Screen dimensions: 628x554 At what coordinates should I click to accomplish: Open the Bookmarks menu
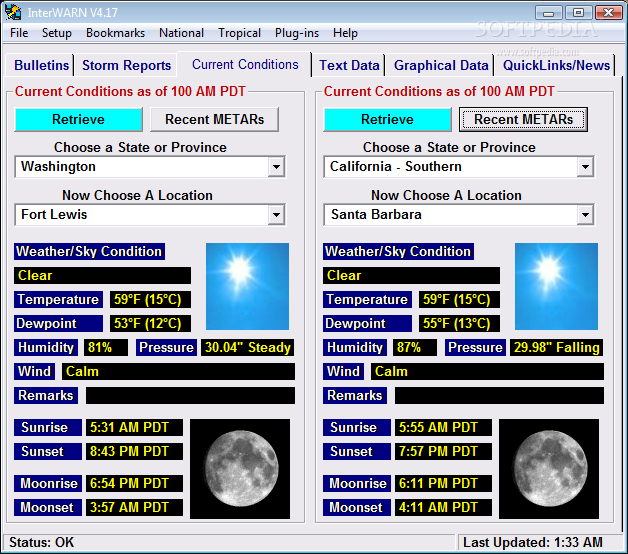coord(115,33)
